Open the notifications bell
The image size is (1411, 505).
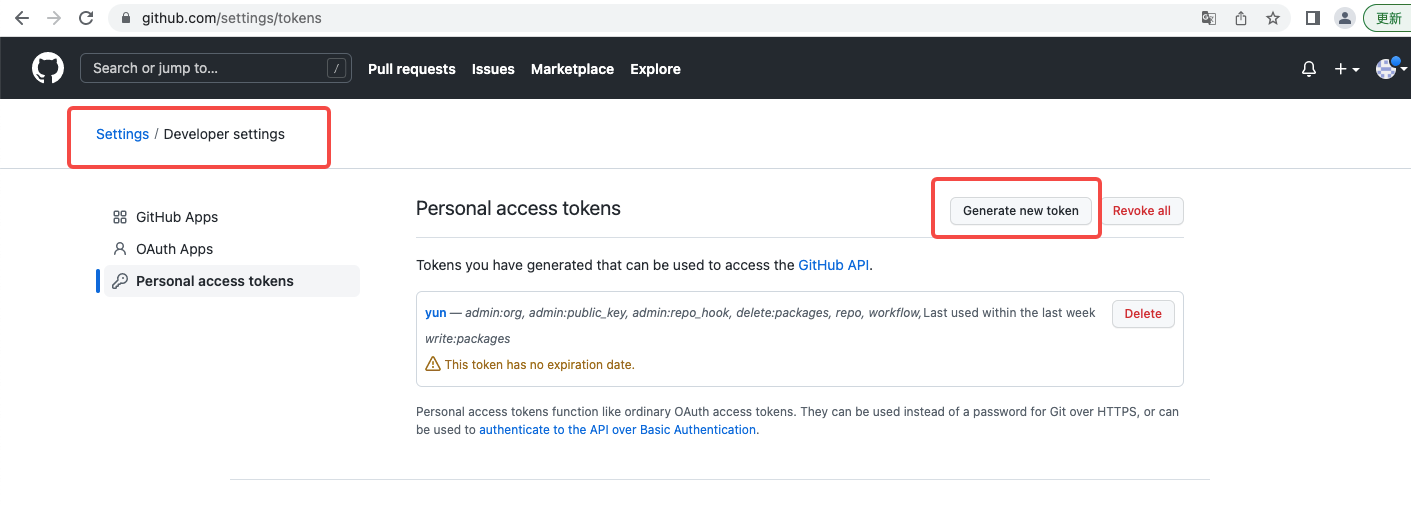(x=1308, y=69)
